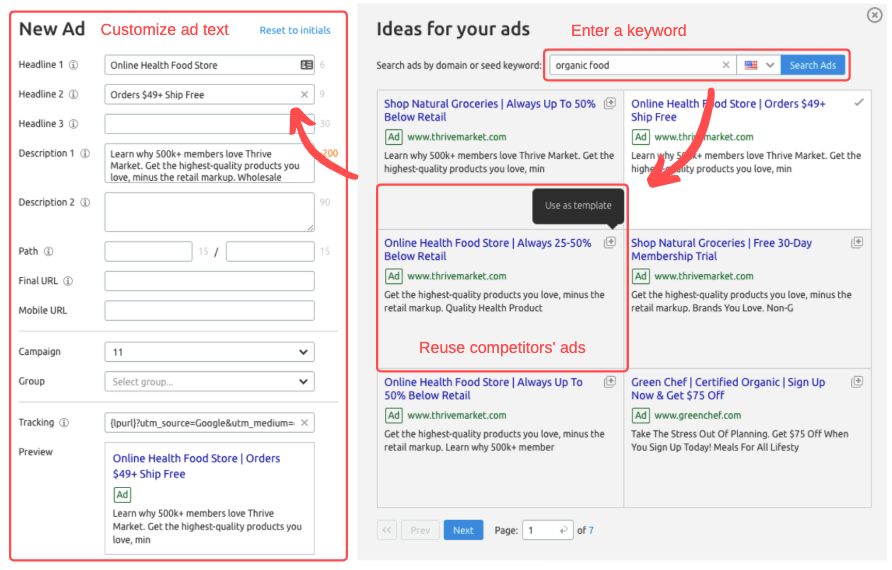The width and height of the screenshot is (892, 570).
Task: Click Reset to initials link
Action: click(x=295, y=30)
